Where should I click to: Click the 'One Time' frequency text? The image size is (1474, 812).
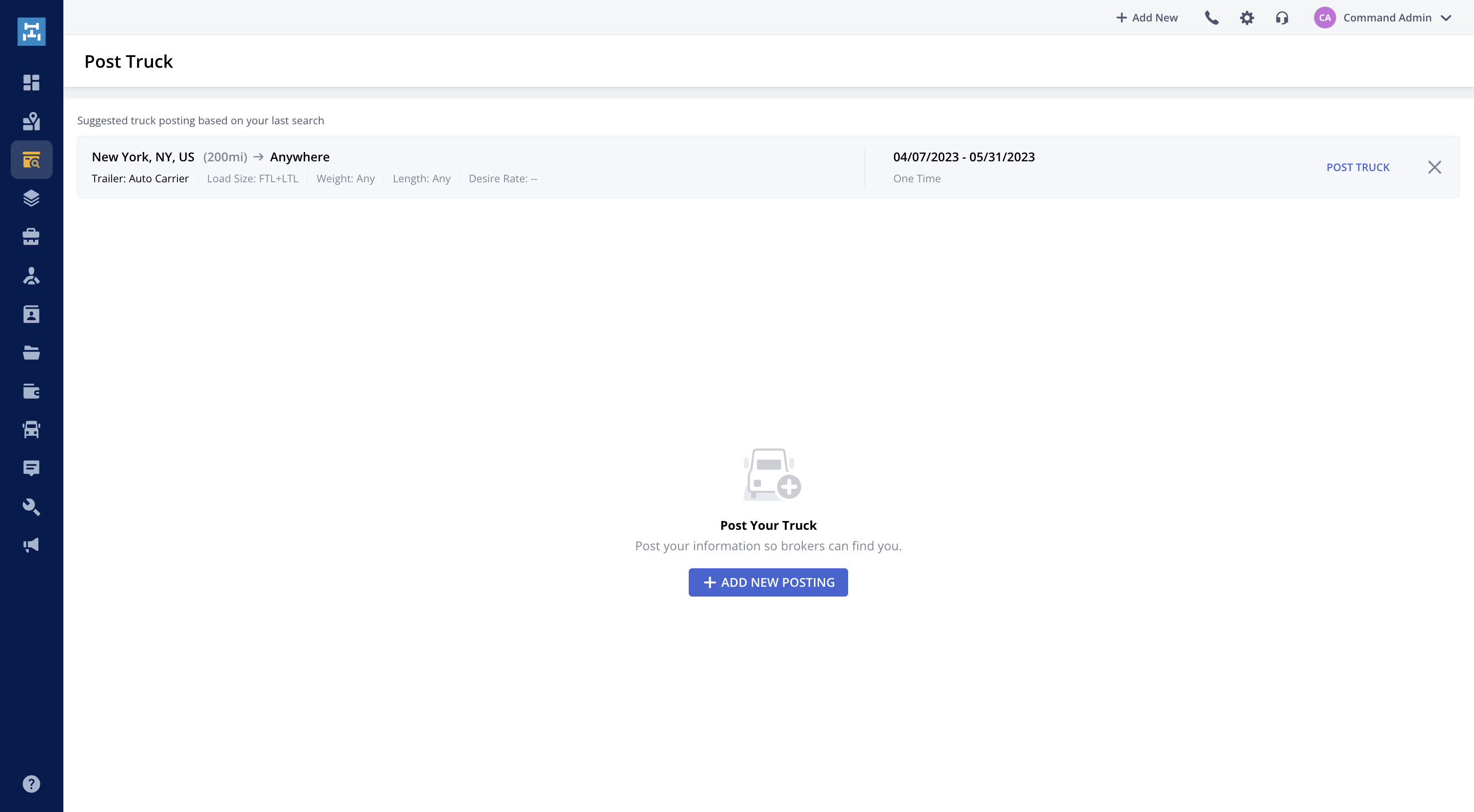(x=917, y=178)
